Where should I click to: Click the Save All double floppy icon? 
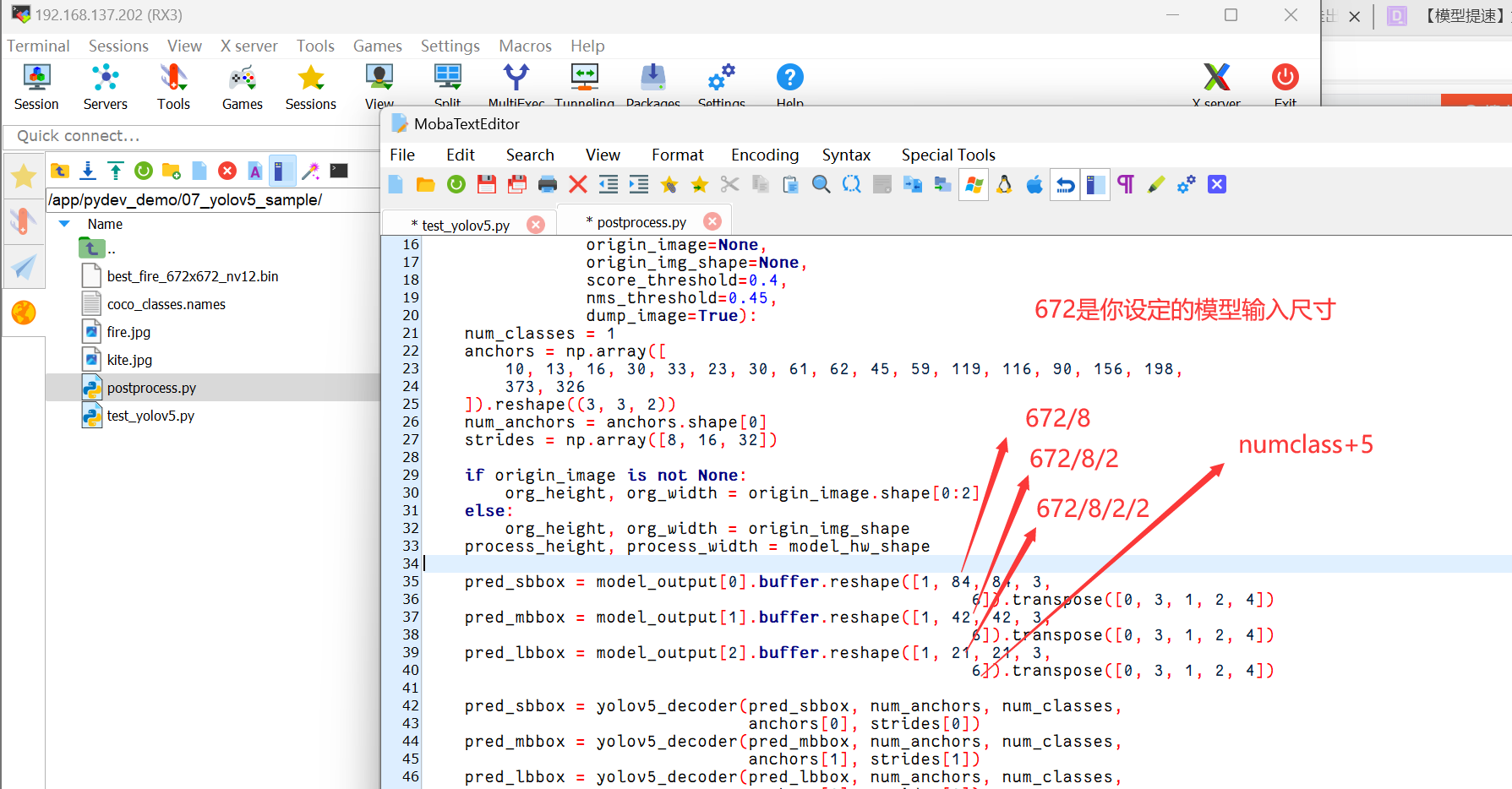click(x=517, y=184)
